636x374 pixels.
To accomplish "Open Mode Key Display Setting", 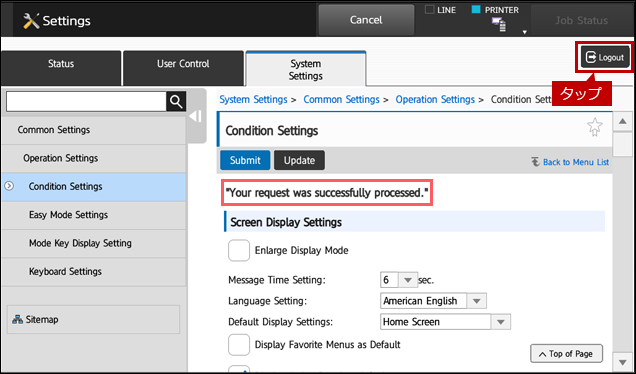I will tap(94, 243).
